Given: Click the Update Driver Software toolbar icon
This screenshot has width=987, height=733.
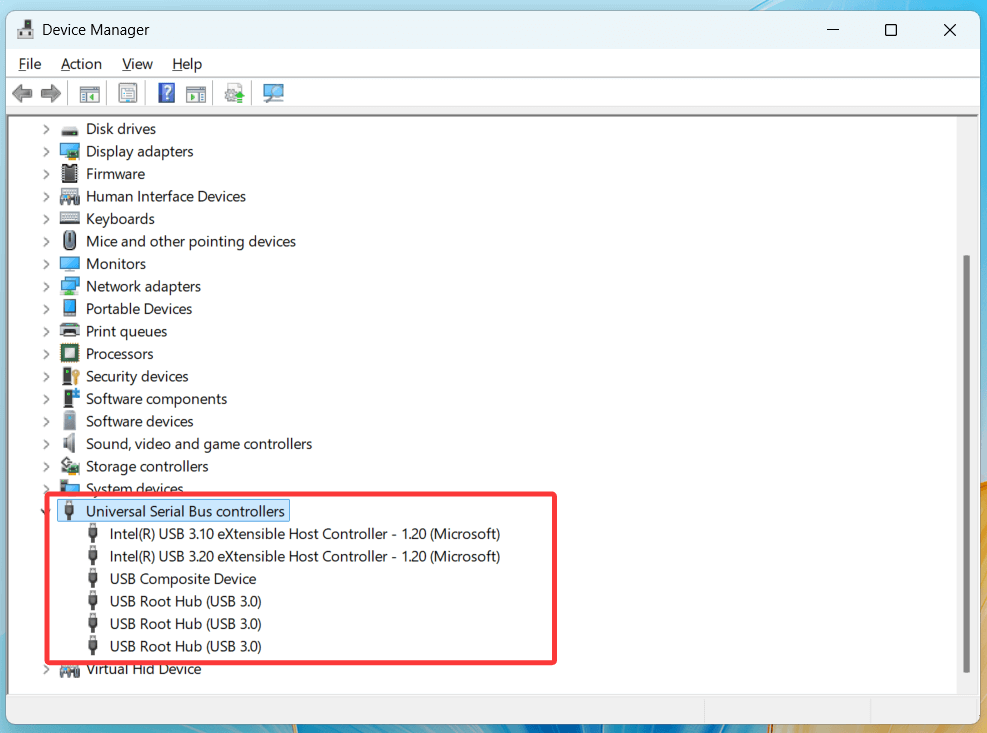Looking at the screenshot, I should point(233,92).
